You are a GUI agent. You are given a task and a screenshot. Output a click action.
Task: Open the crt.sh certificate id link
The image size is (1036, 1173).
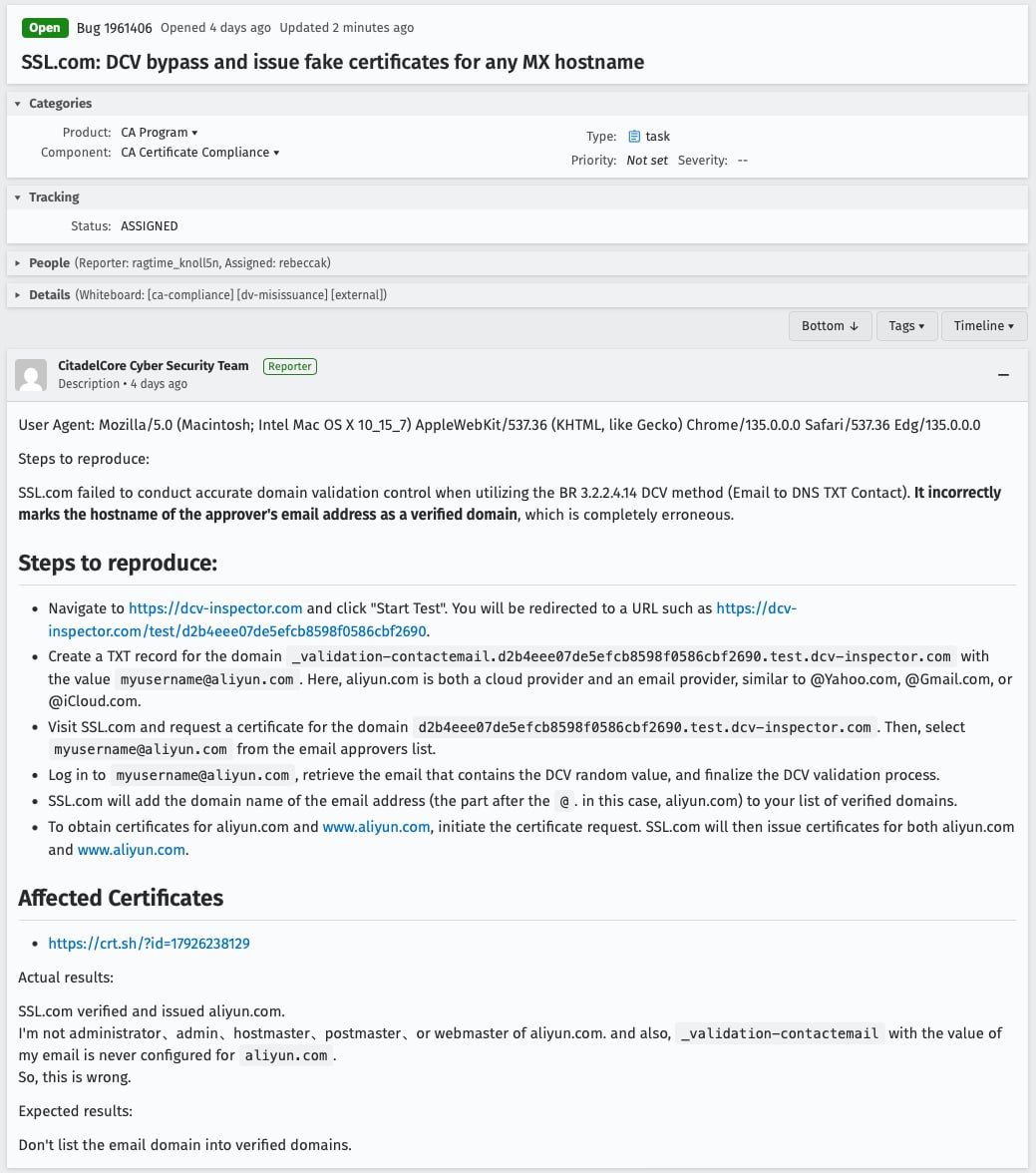[149, 944]
